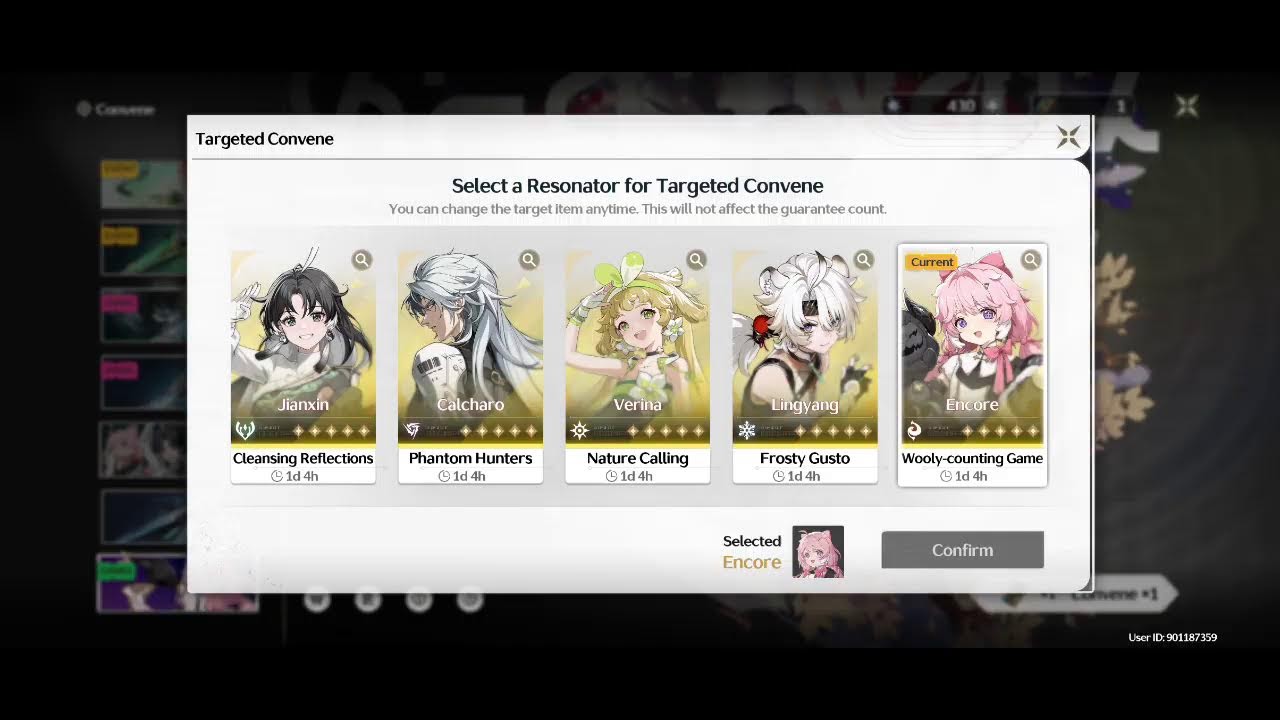
Task: Click the selected Encore portrait thumbnail
Action: [x=818, y=552]
